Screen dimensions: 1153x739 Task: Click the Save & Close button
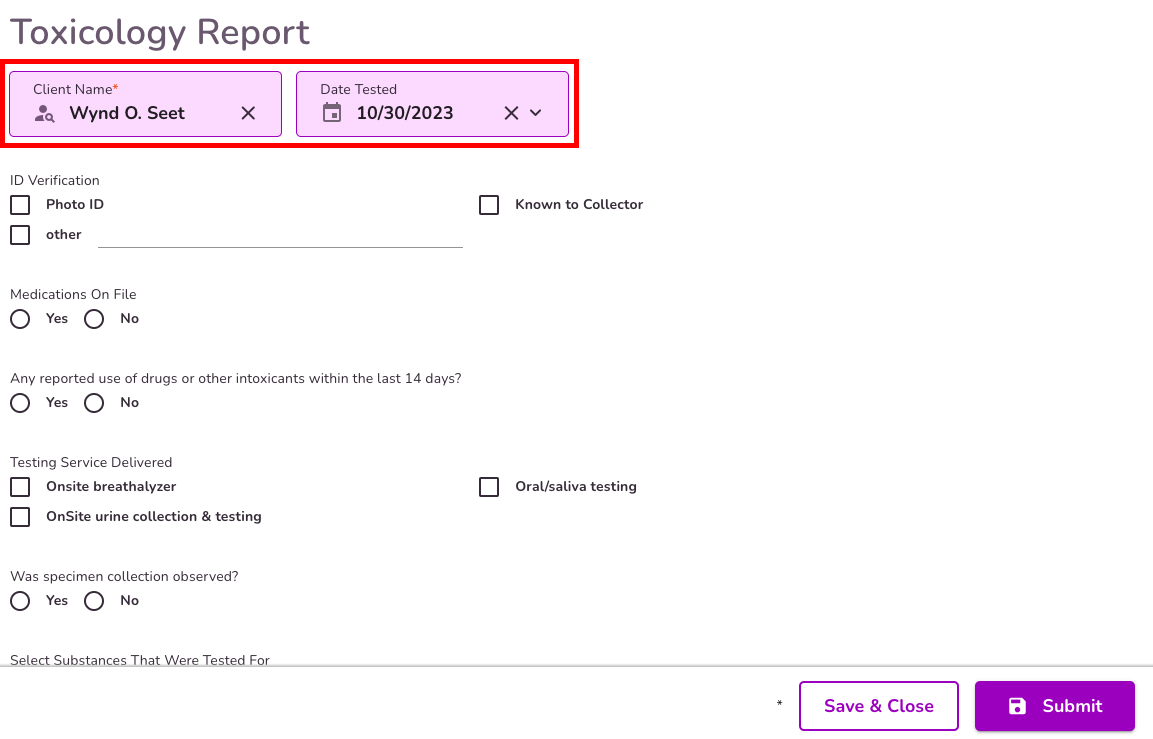point(878,705)
